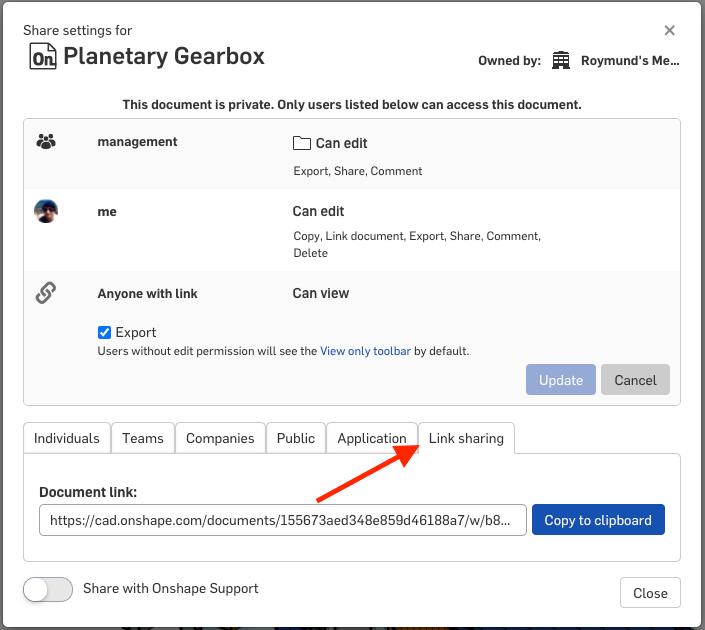Image resolution: width=705 pixels, height=630 pixels.
Task: Open the Can view permission for link
Action: [320, 294]
